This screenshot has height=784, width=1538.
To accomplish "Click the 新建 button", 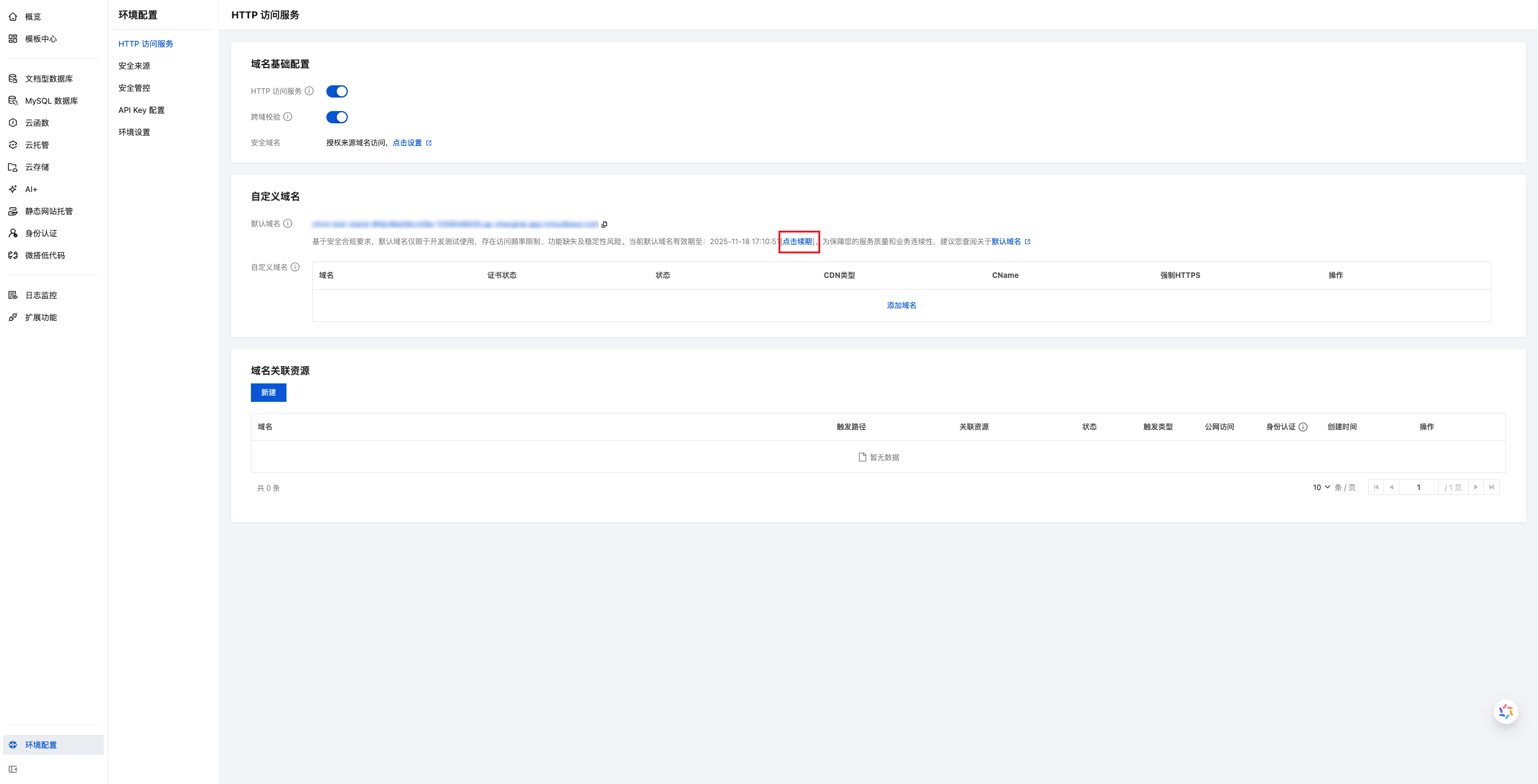I will pos(268,393).
